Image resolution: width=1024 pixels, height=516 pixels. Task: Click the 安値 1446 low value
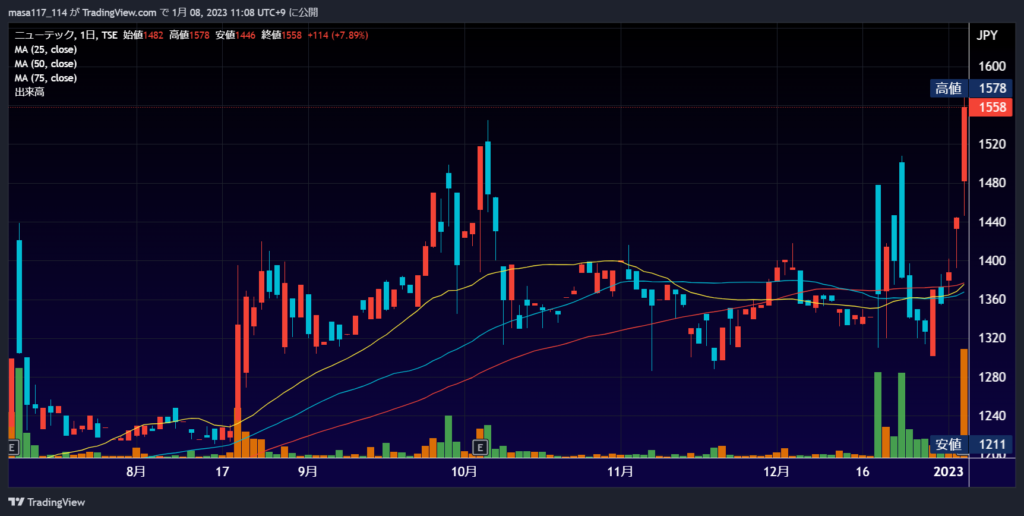point(235,35)
